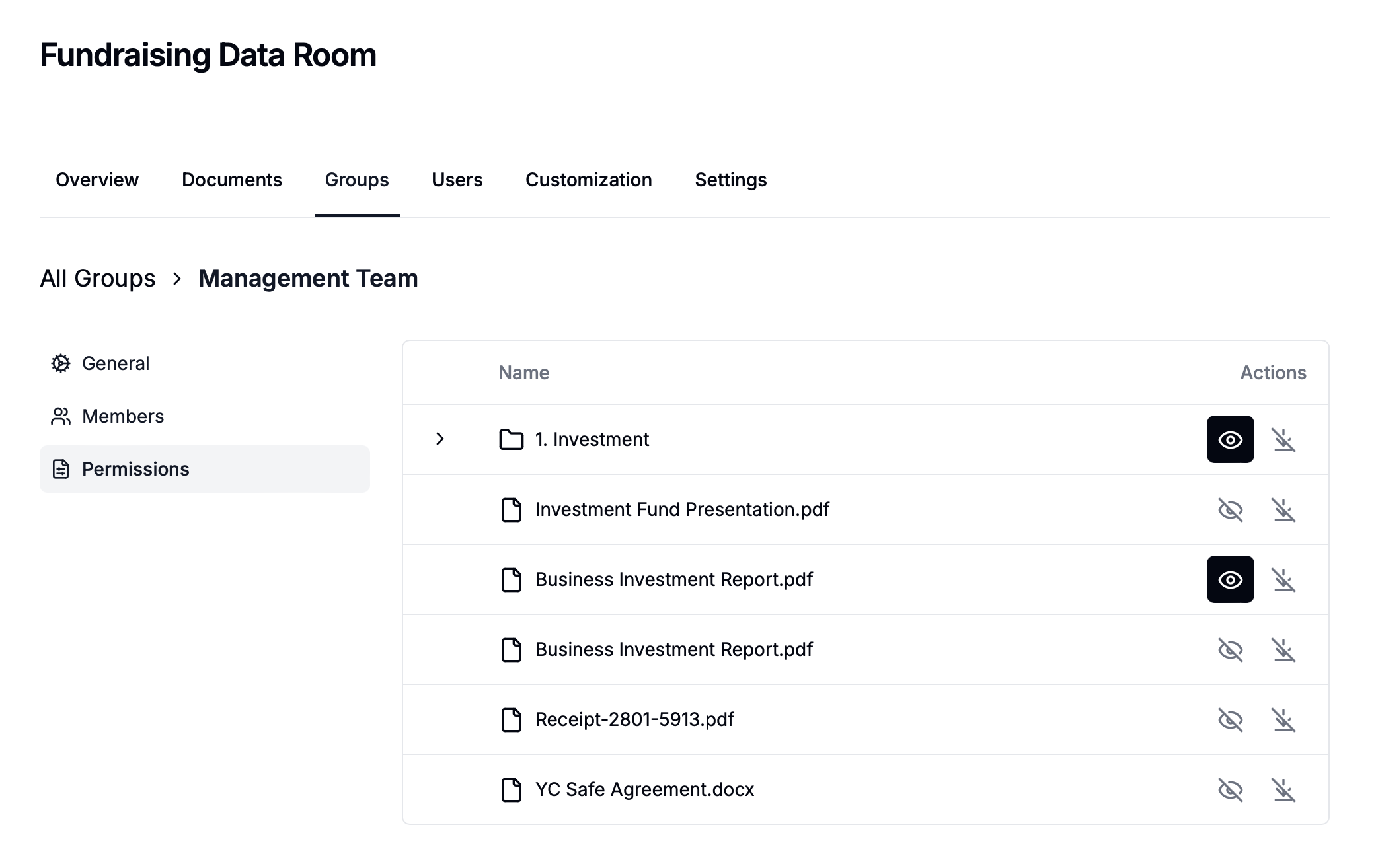Enable viewing for YC Safe Agreement.docx
The width and height of the screenshot is (1376, 868).
click(1230, 789)
